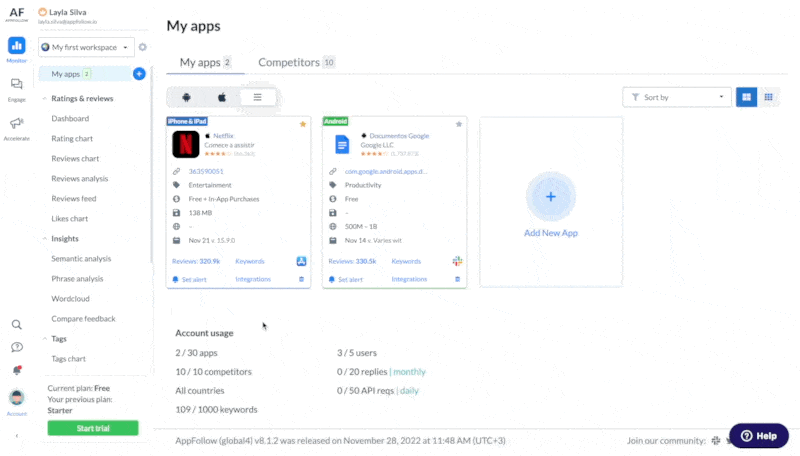
Task: Filter apps by Android icon
Action: pyautogui.click(x=186, y=97)
